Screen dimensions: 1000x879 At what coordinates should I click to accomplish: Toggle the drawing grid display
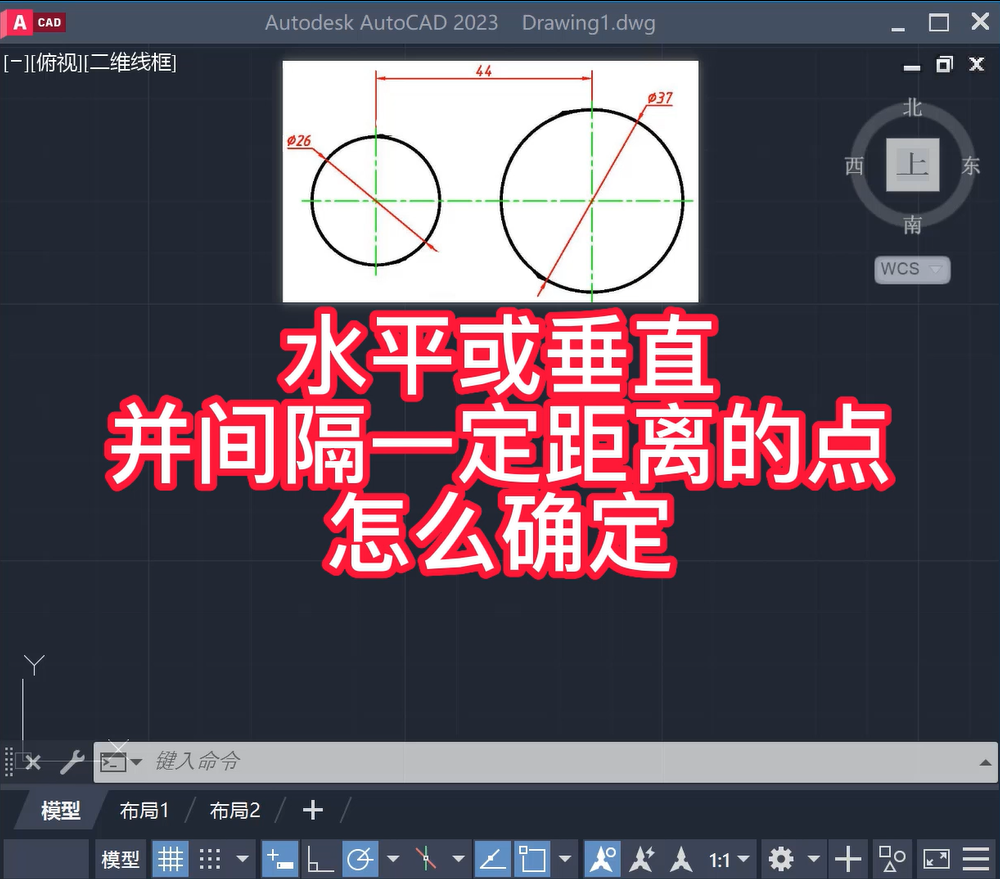click(171, 859)
